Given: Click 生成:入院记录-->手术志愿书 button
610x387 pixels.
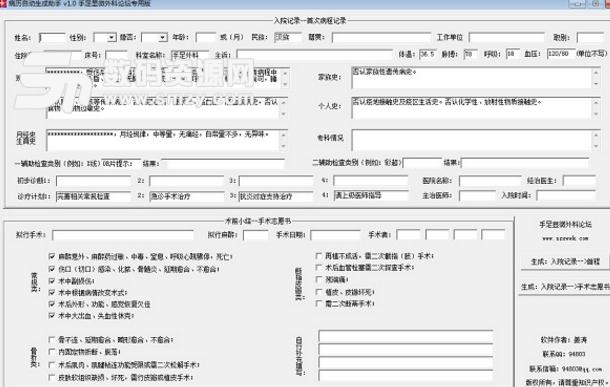Looking at the screenshot, I should tap(565, 287).
